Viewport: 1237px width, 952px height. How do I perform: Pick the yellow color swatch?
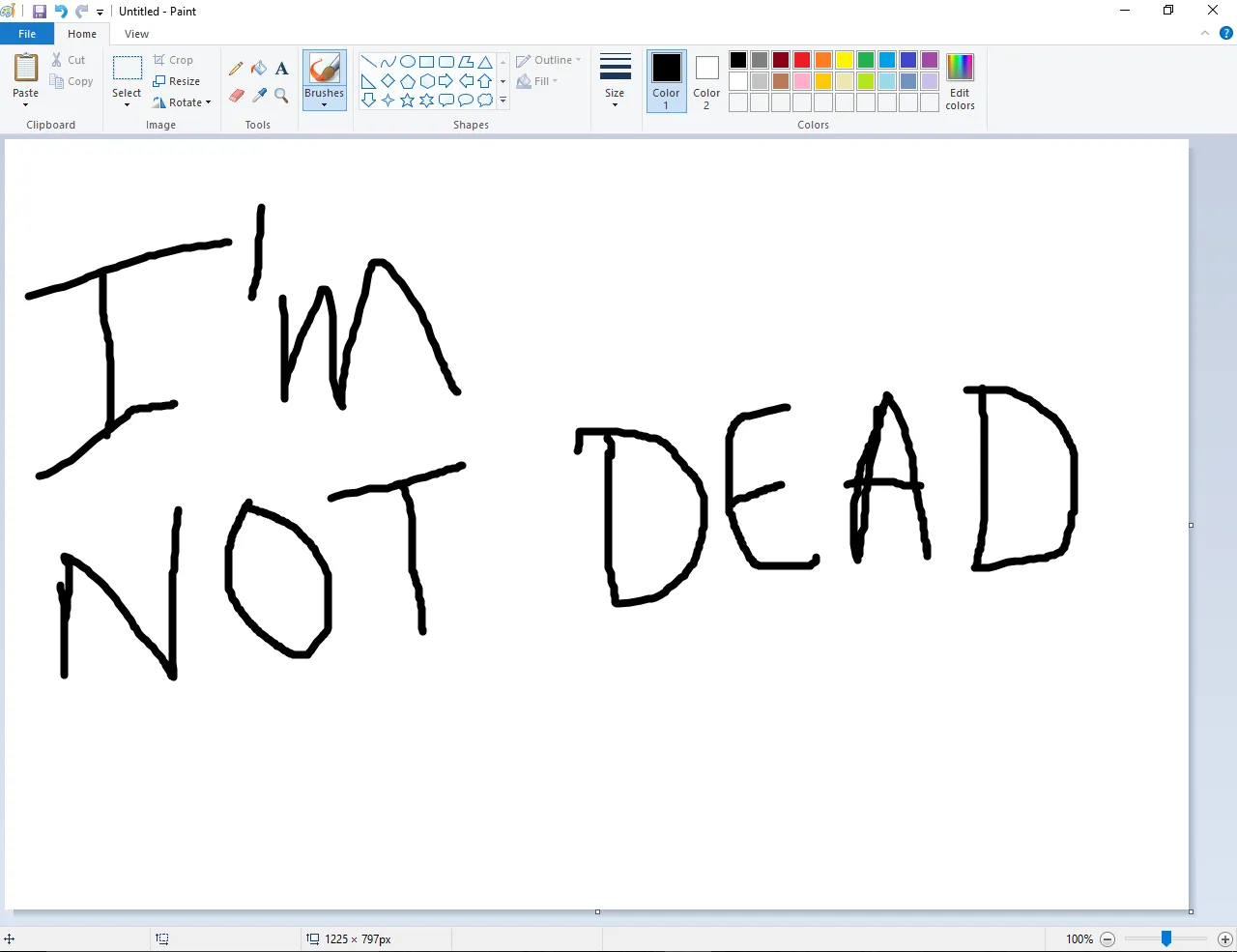pyautogui.click(x=845, y=60)
